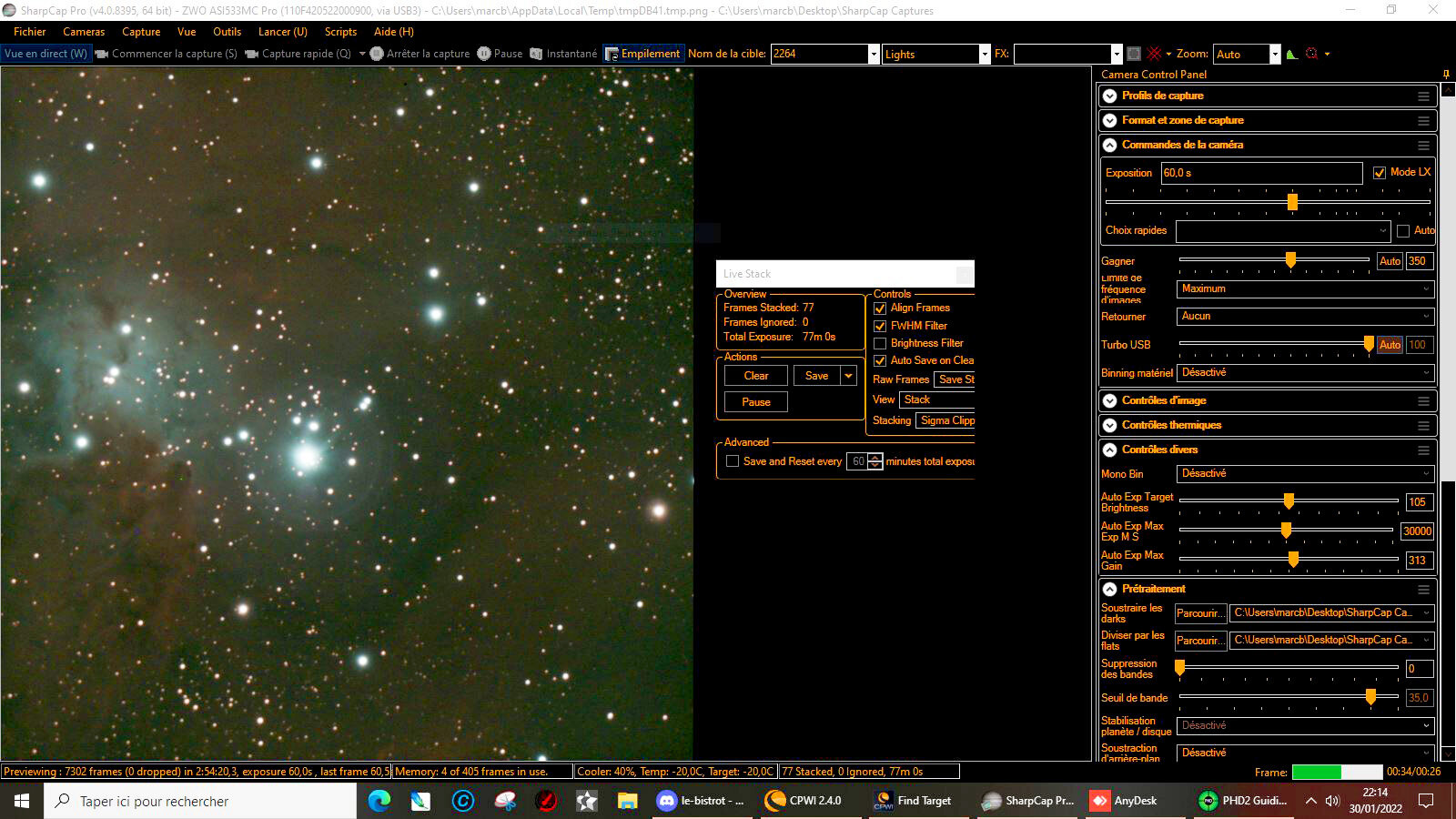Uncheck the Mode LX checkbox
This screenshot has height=819, width=1456.
pos(1380,172)
